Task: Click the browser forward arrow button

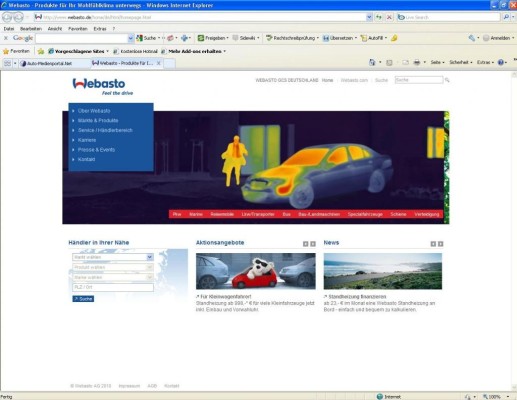Action: click(x=18, y=17)
